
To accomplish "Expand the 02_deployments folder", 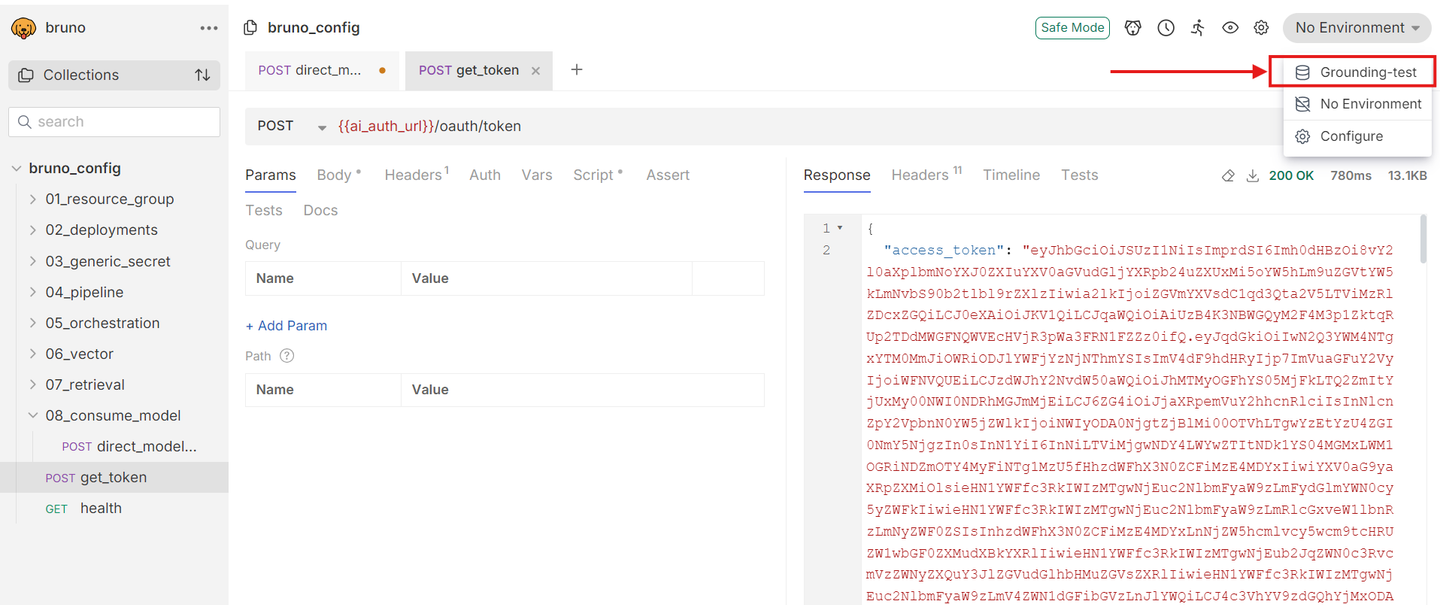I will [33, 230].
